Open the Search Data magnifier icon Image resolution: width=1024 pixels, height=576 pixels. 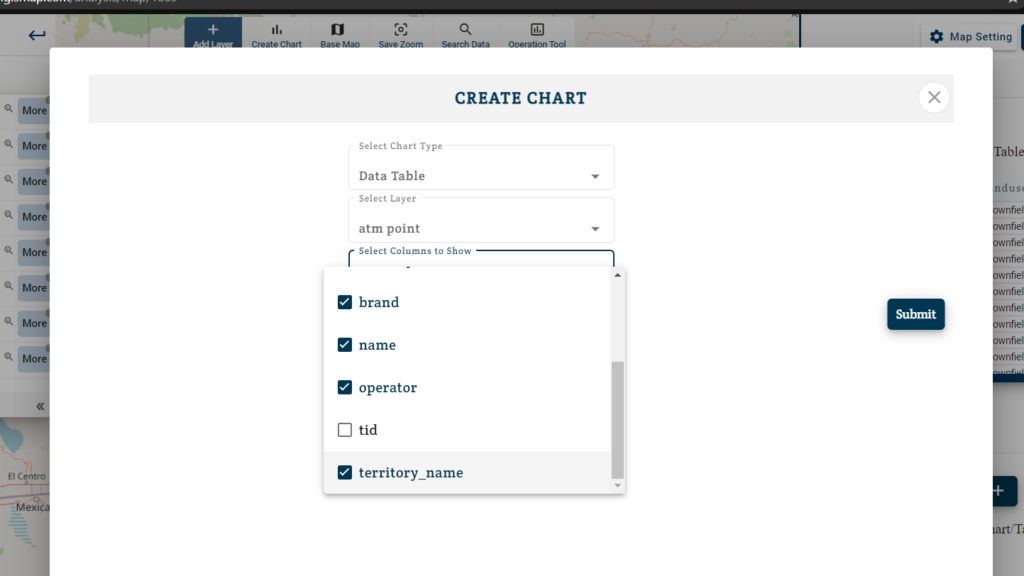pyautogui.click(x=465, y=30)
